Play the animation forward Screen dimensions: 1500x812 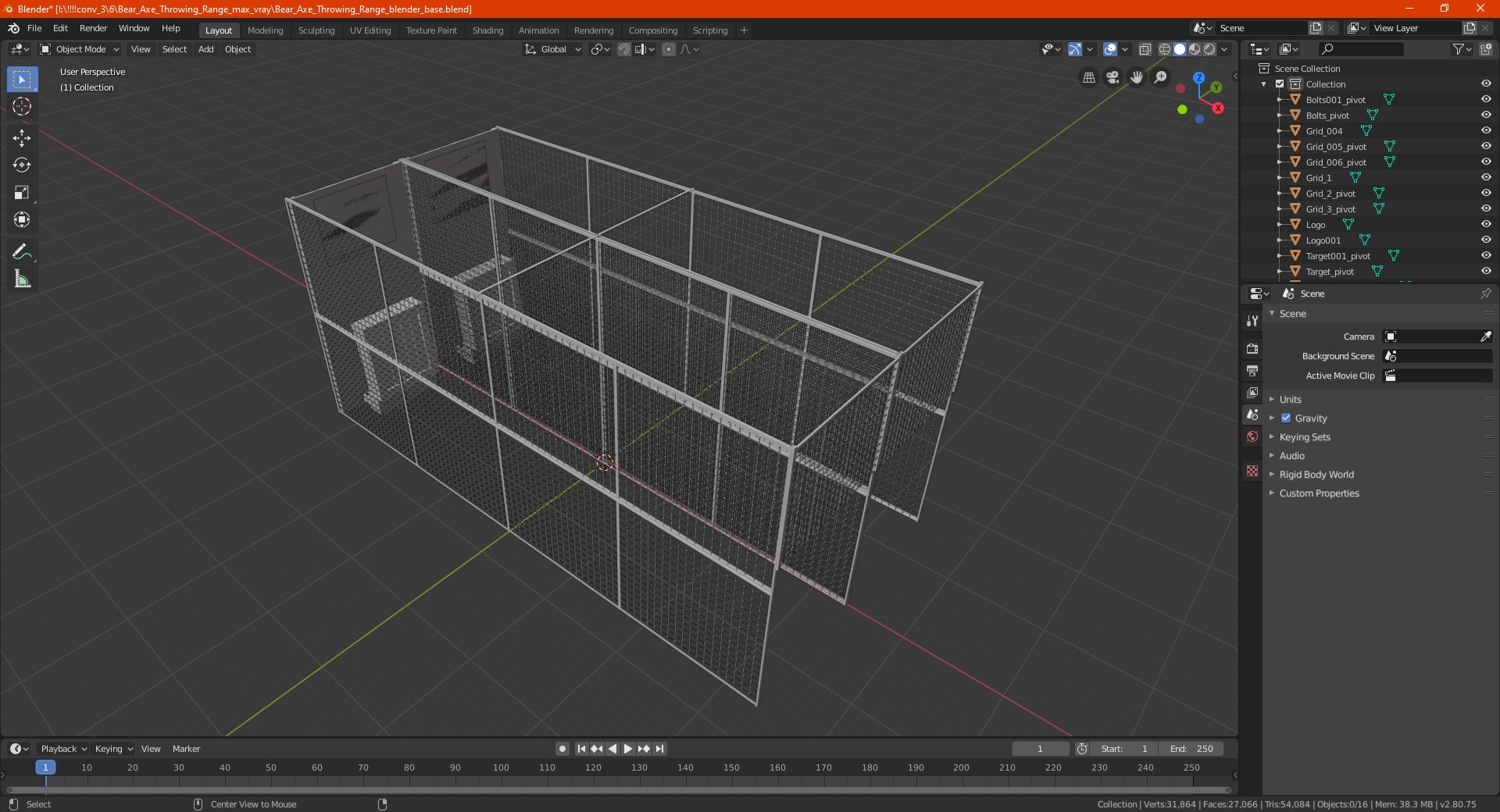628,749
